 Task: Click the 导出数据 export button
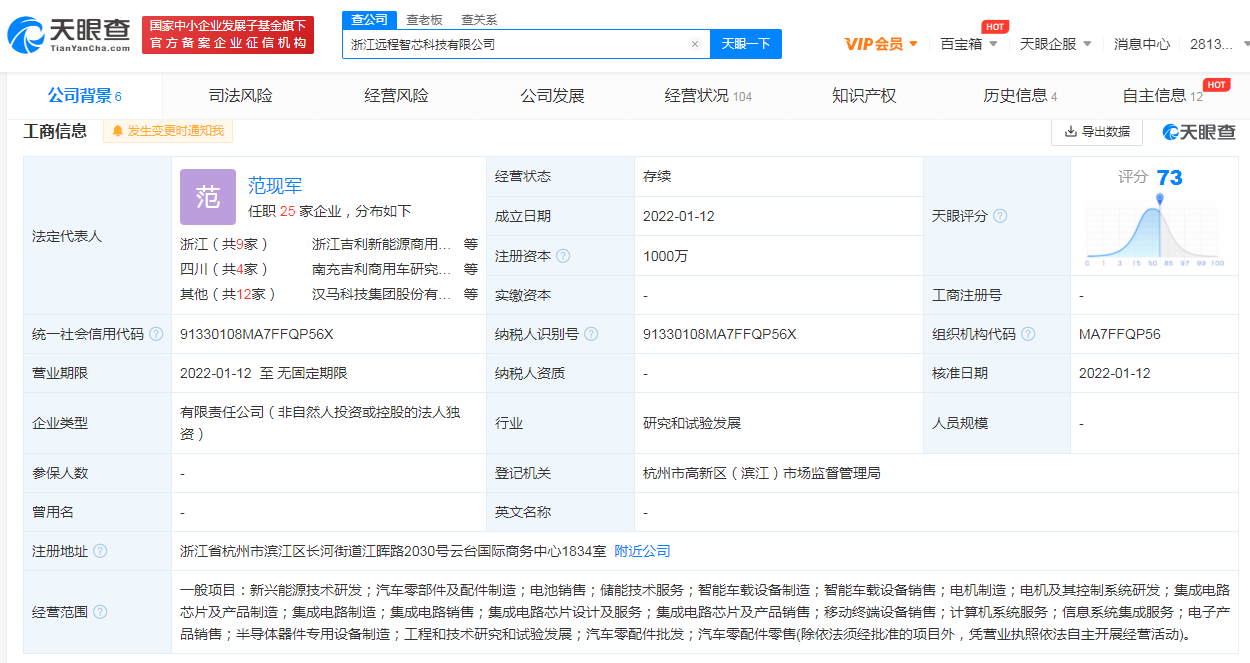[1097, 131]
